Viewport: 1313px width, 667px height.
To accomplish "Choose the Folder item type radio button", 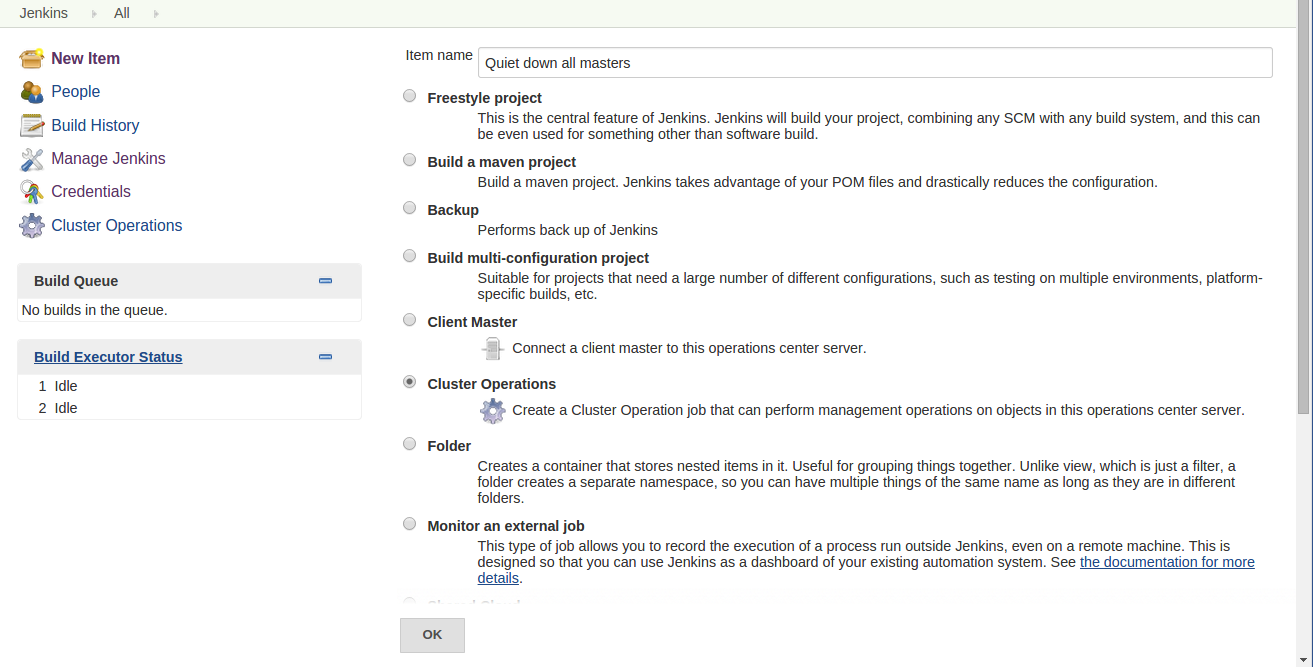I will (409, 444).
